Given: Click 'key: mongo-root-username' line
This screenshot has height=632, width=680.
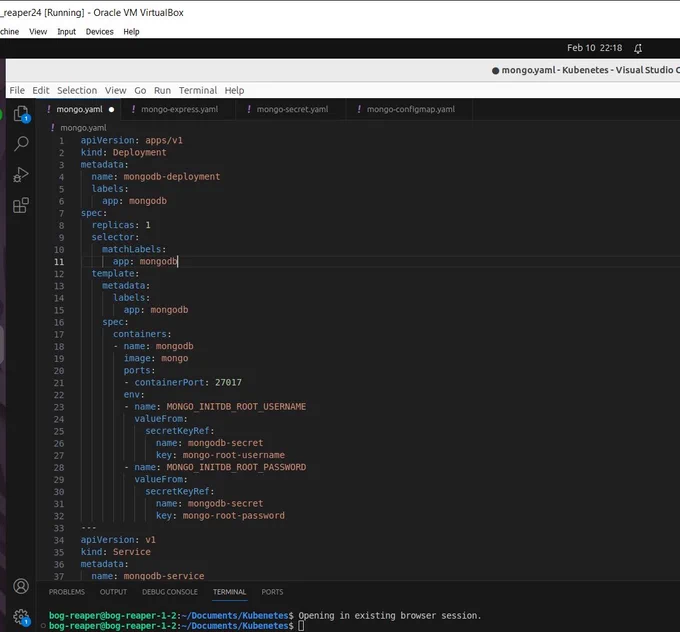Looking at the screenshot, I should coord(220,455).
